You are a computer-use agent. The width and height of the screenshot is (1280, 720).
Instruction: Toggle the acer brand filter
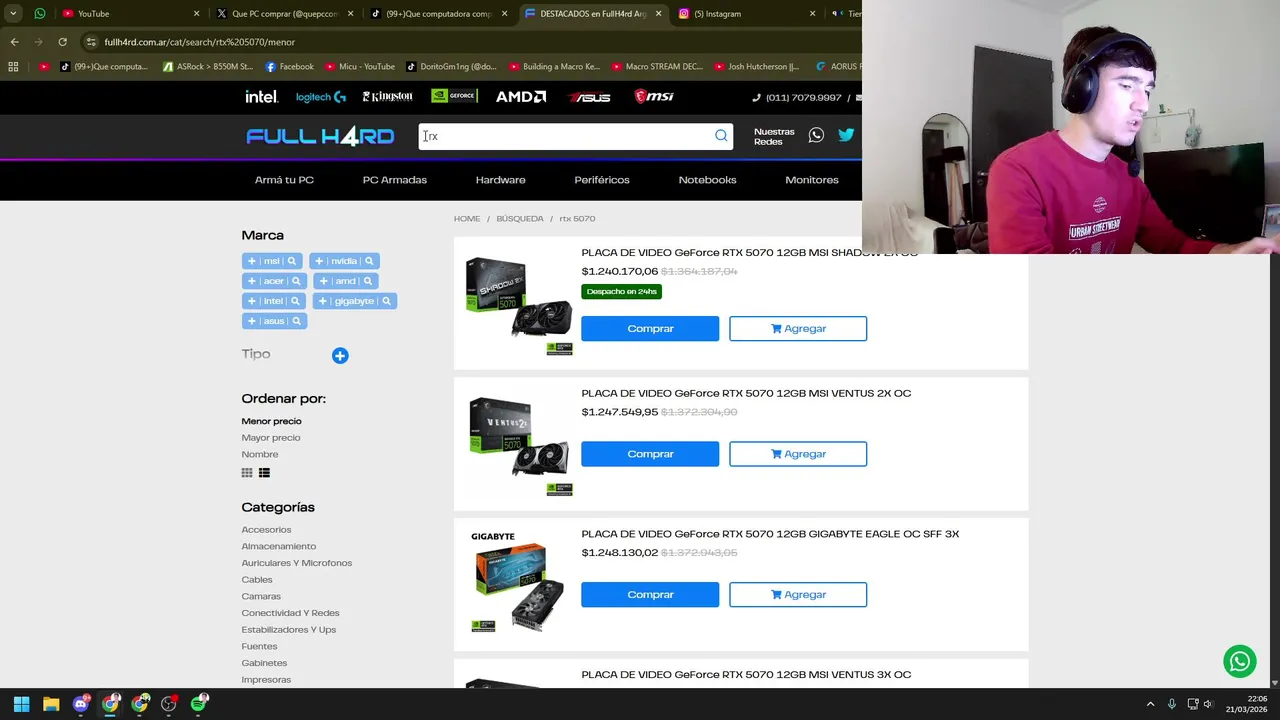274,281
